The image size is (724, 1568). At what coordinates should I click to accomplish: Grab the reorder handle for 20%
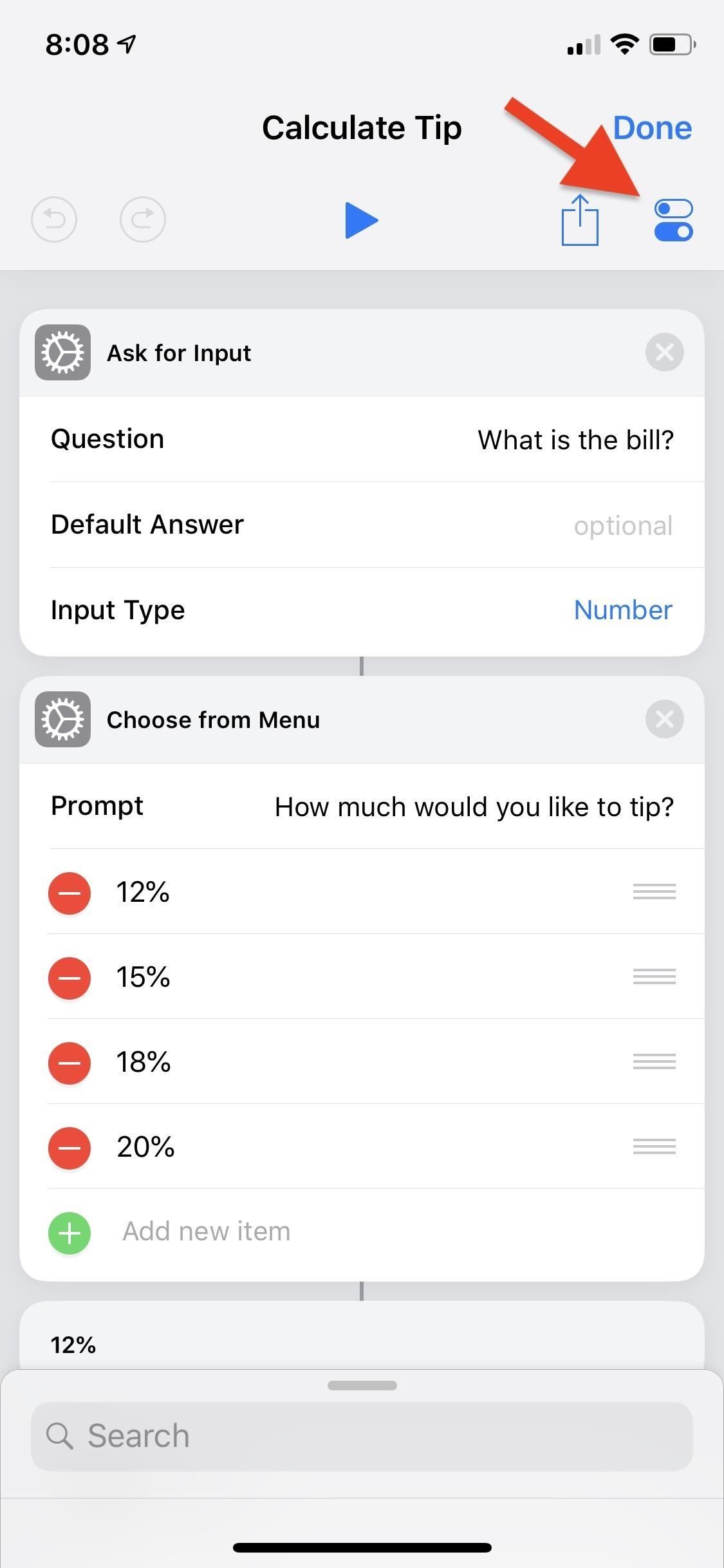pos(654,1146)
